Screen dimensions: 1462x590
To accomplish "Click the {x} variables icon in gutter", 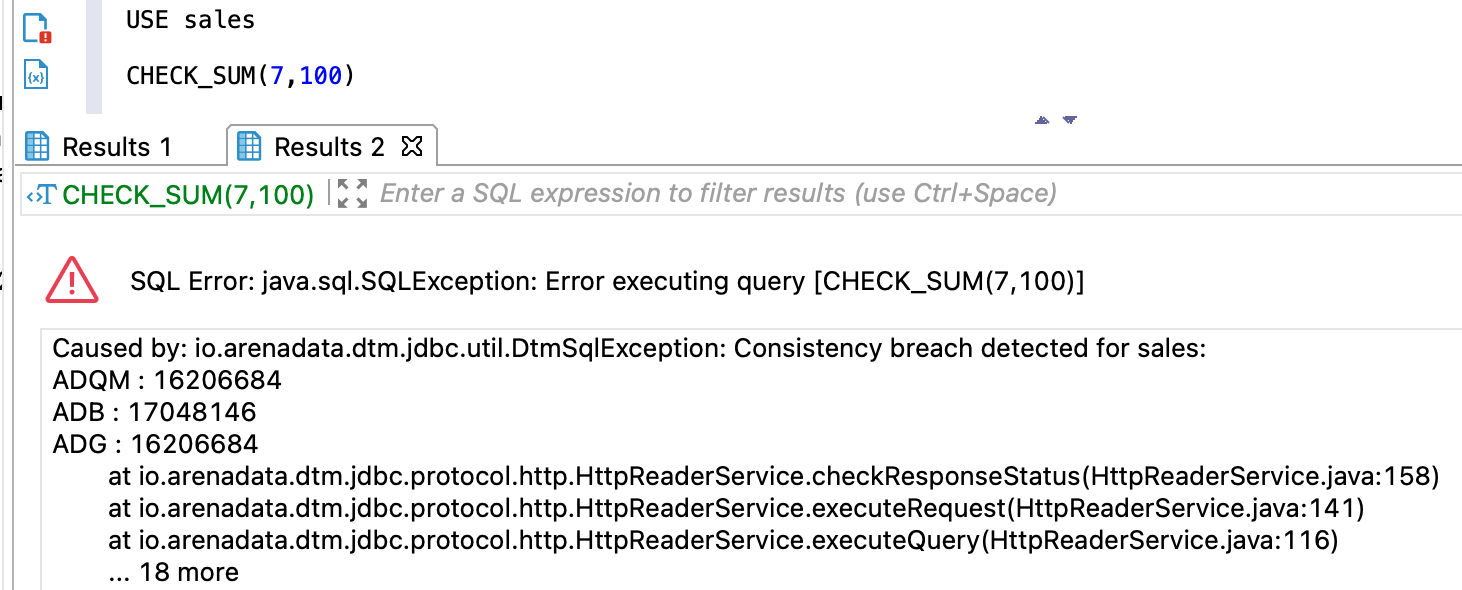I will coord(36,75).
